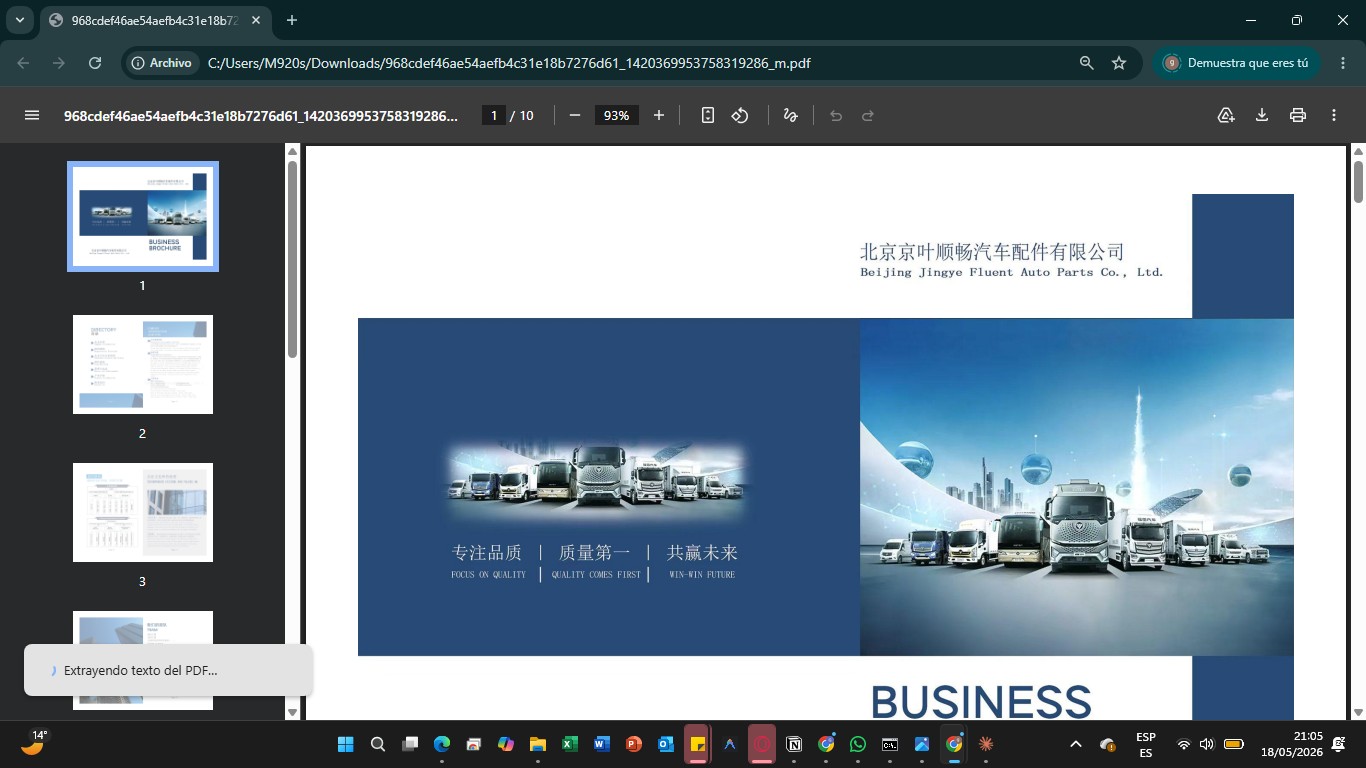The height and width of the screenshot is (768, 1366).
Task: Open the clock and date panel
Action: coord(1292,744)
